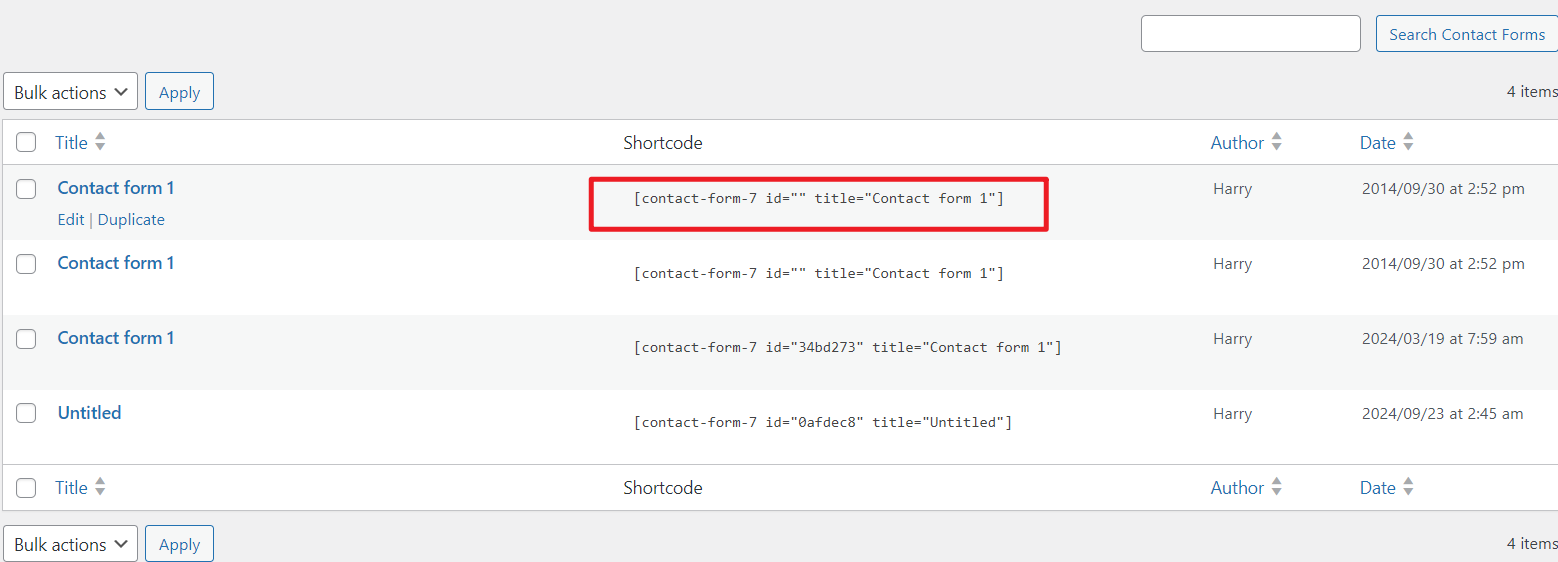Screen dimensions: 1558x562
Task: Tick the select-all checkbox in table header
Action: point(26,143)
